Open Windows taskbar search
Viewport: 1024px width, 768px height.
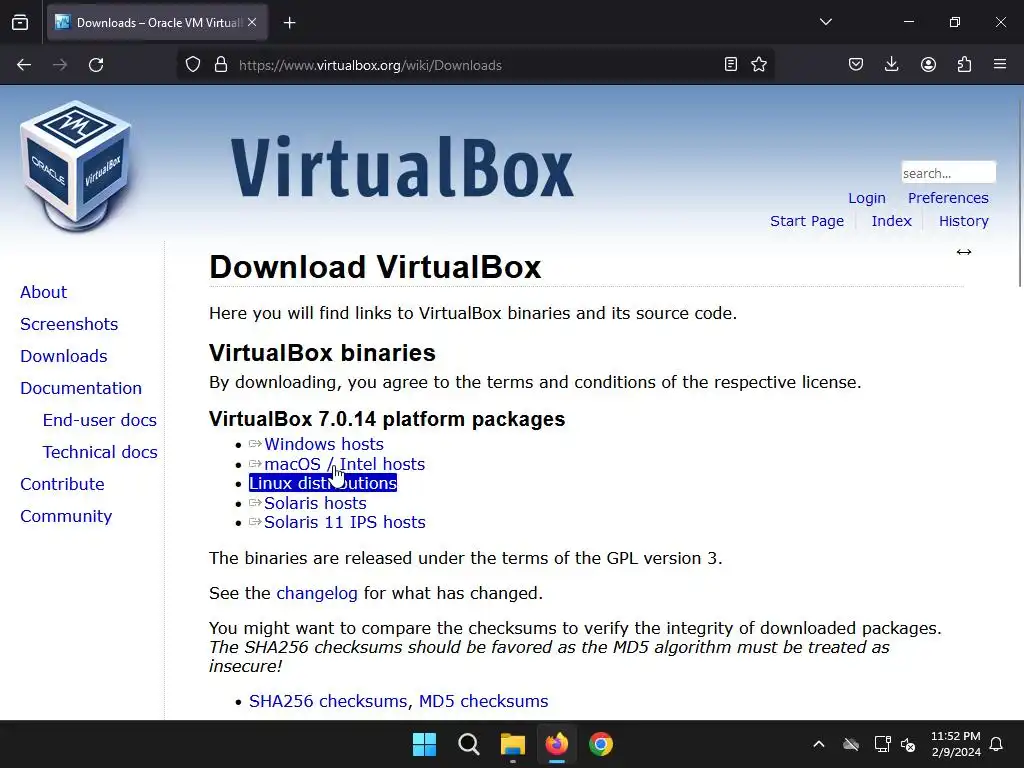coord(468,744)
